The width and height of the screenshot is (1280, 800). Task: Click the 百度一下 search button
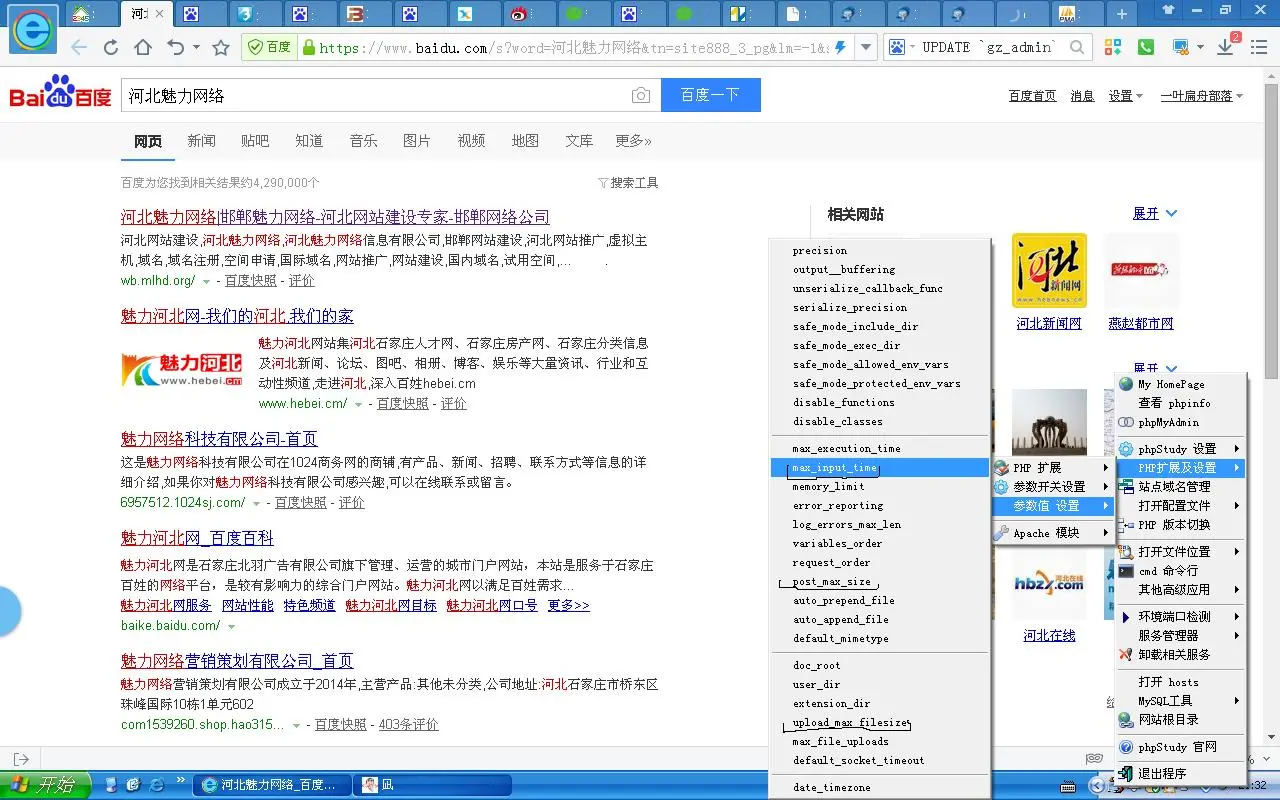click(710, 95)
